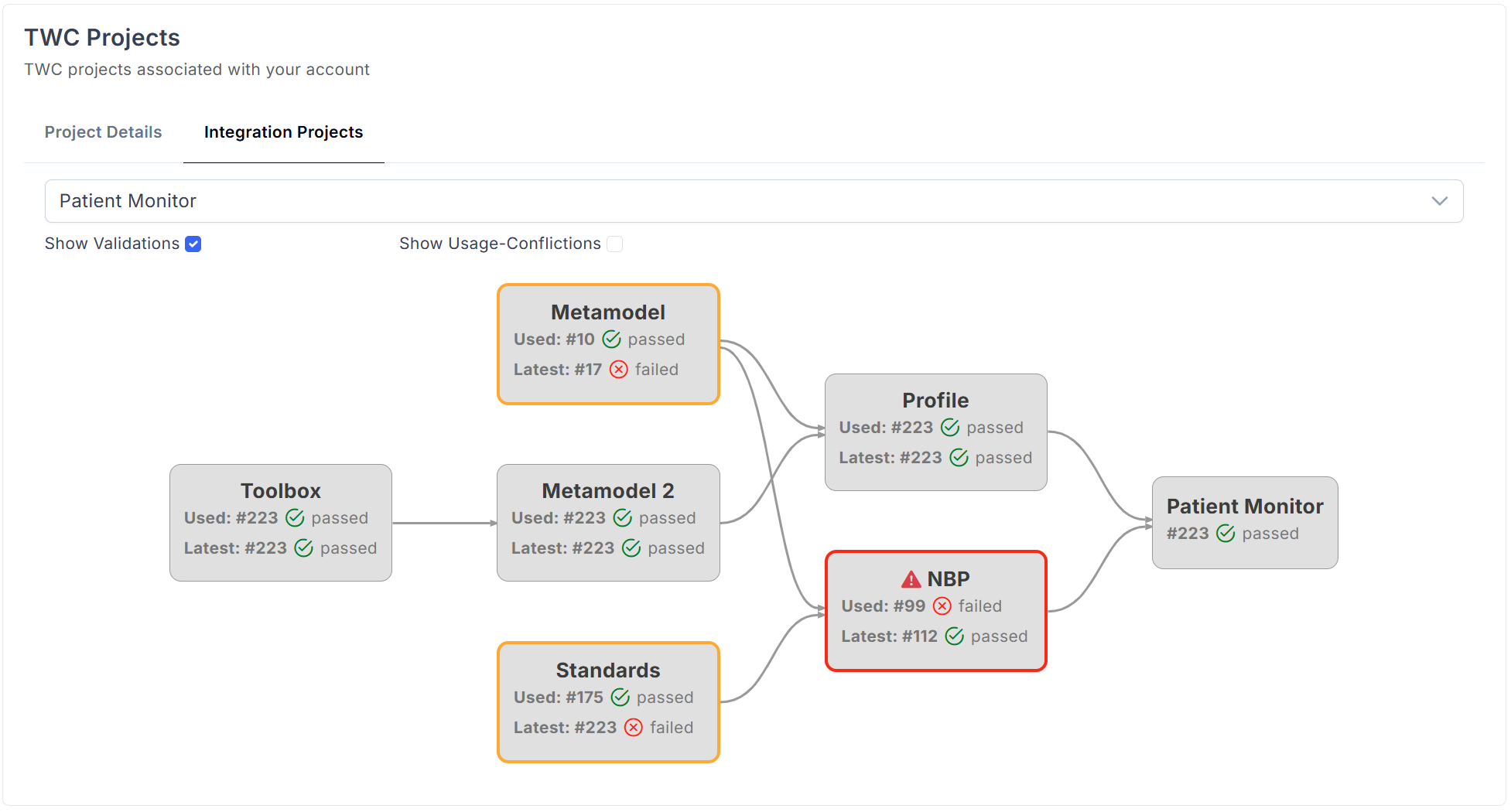Click Standards' used #175 passed checkmark

620,698
